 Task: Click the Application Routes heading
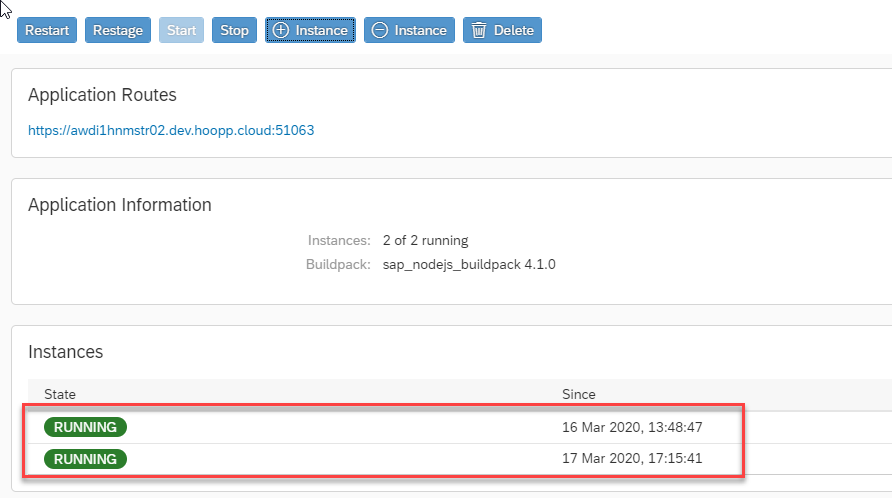pos(102,95)
